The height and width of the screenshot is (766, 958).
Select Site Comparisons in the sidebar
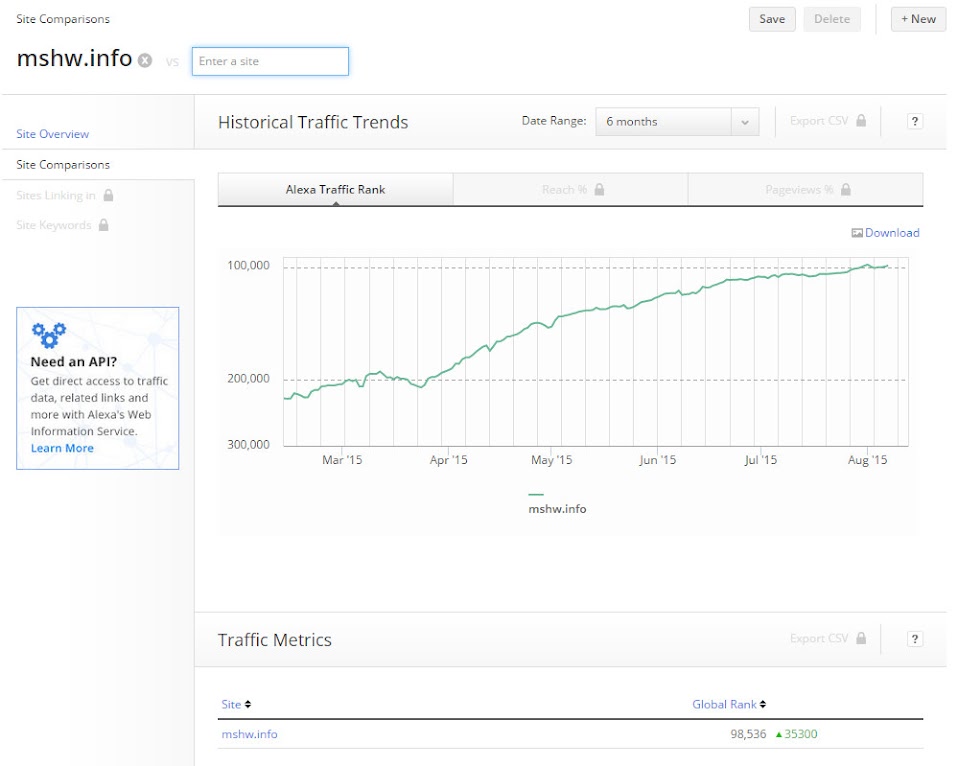coord(63,165)
